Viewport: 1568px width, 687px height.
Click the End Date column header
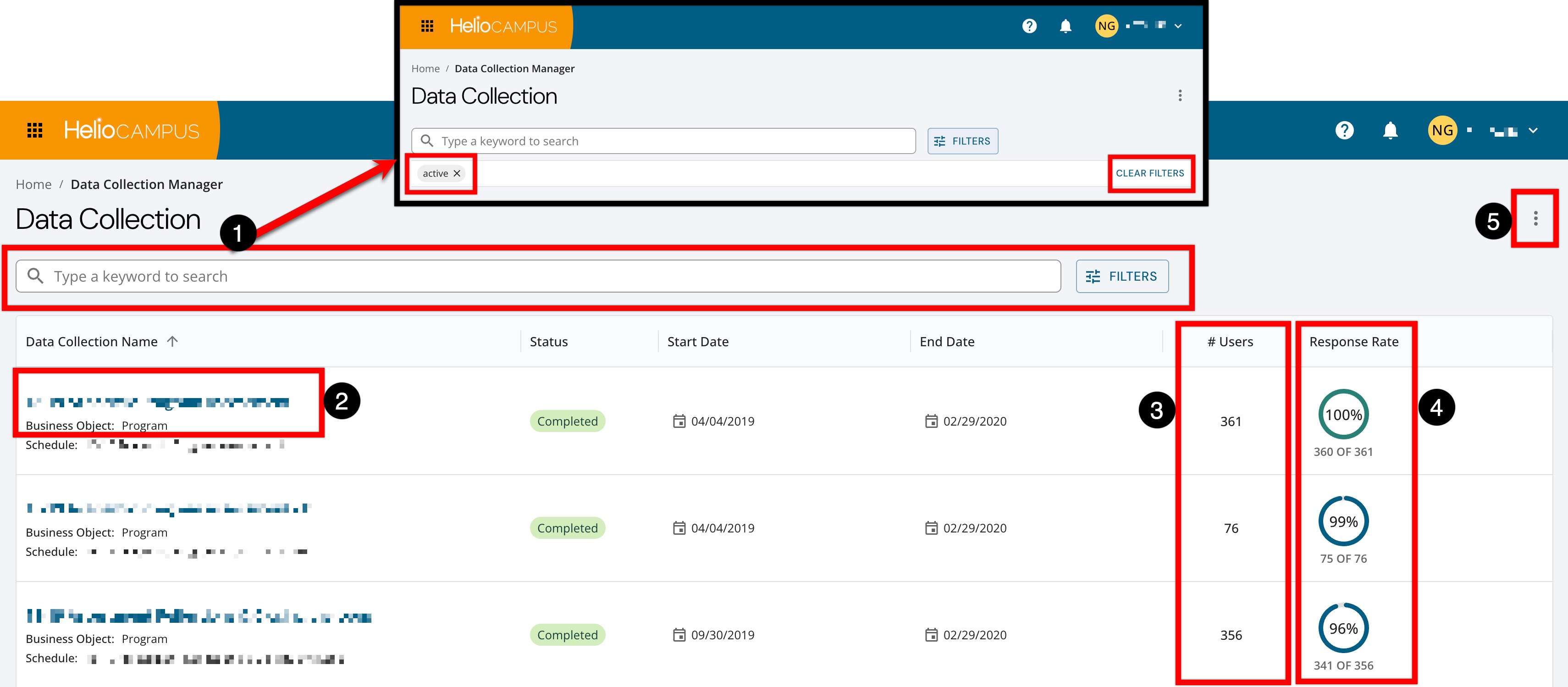[946, 342]
